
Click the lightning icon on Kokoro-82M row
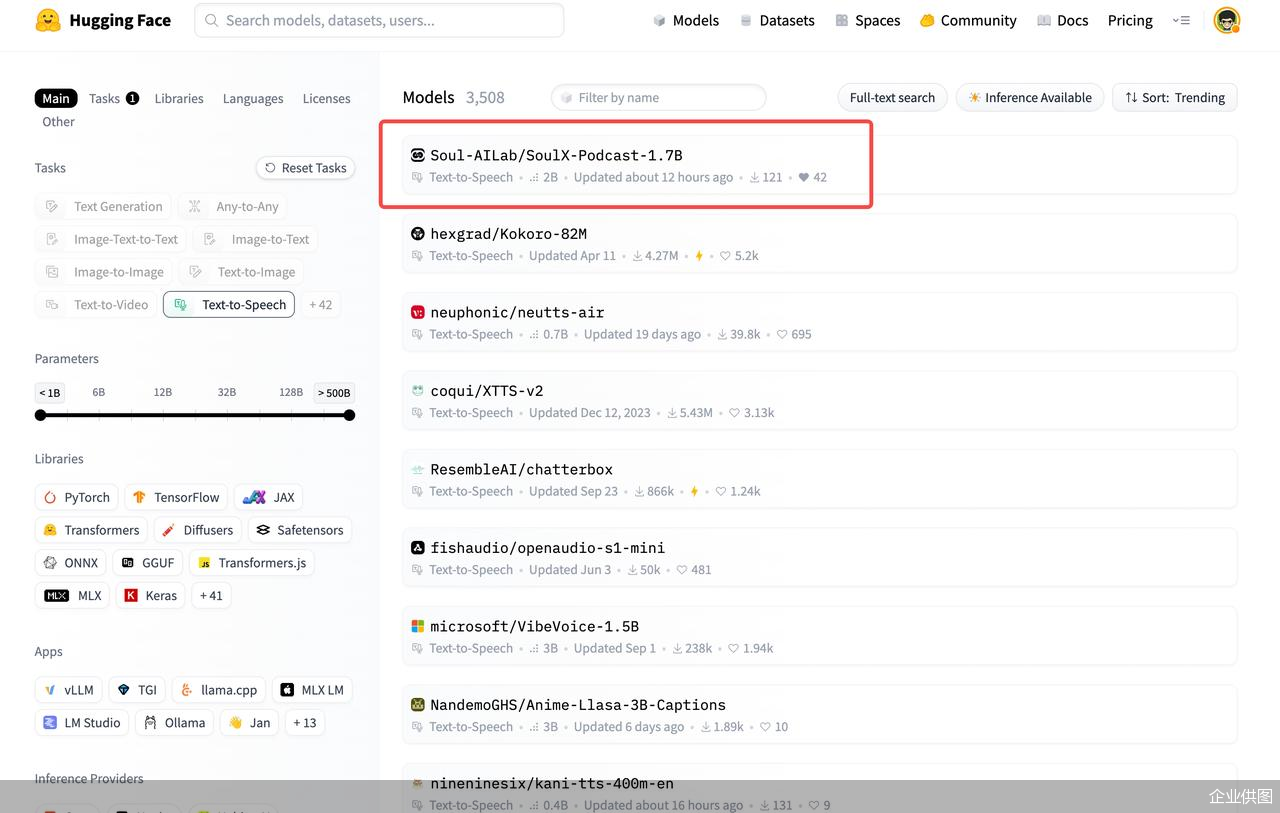click(699, 256)
